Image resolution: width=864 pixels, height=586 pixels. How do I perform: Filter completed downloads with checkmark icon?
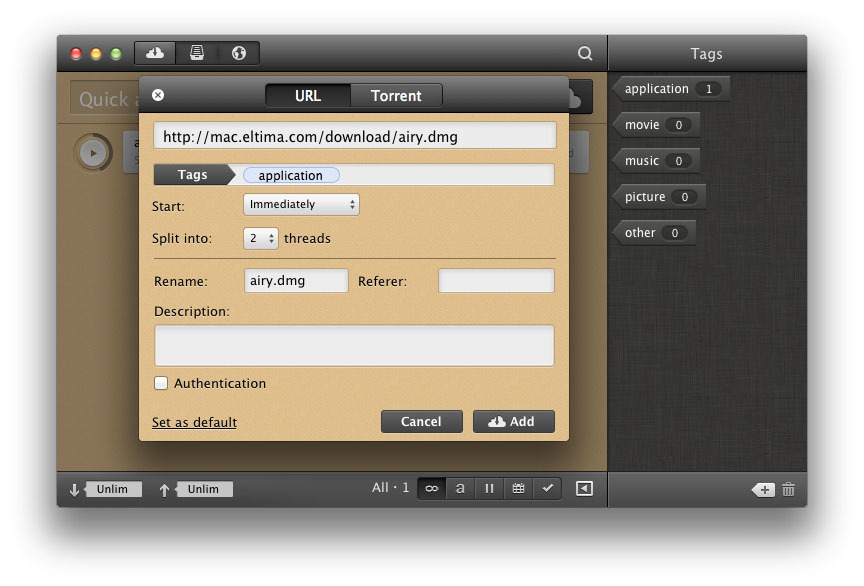[547, 488]
